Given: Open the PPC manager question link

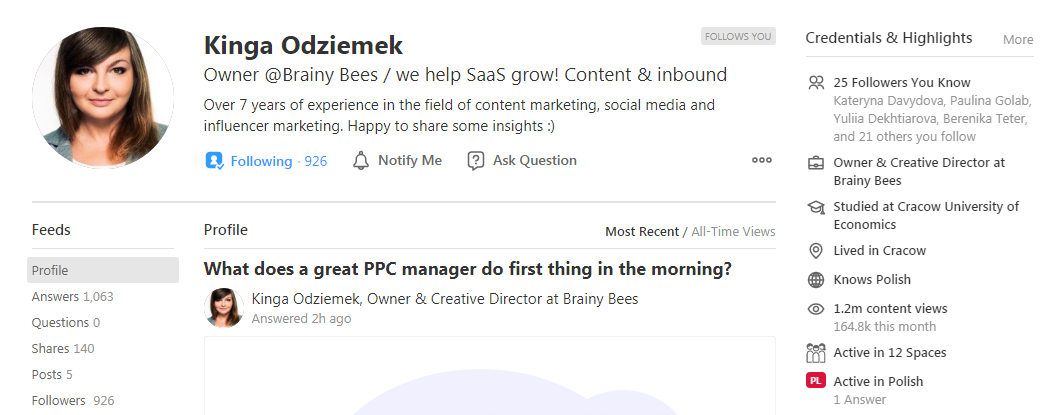Looking at the screenshot, I should point(468,269).
